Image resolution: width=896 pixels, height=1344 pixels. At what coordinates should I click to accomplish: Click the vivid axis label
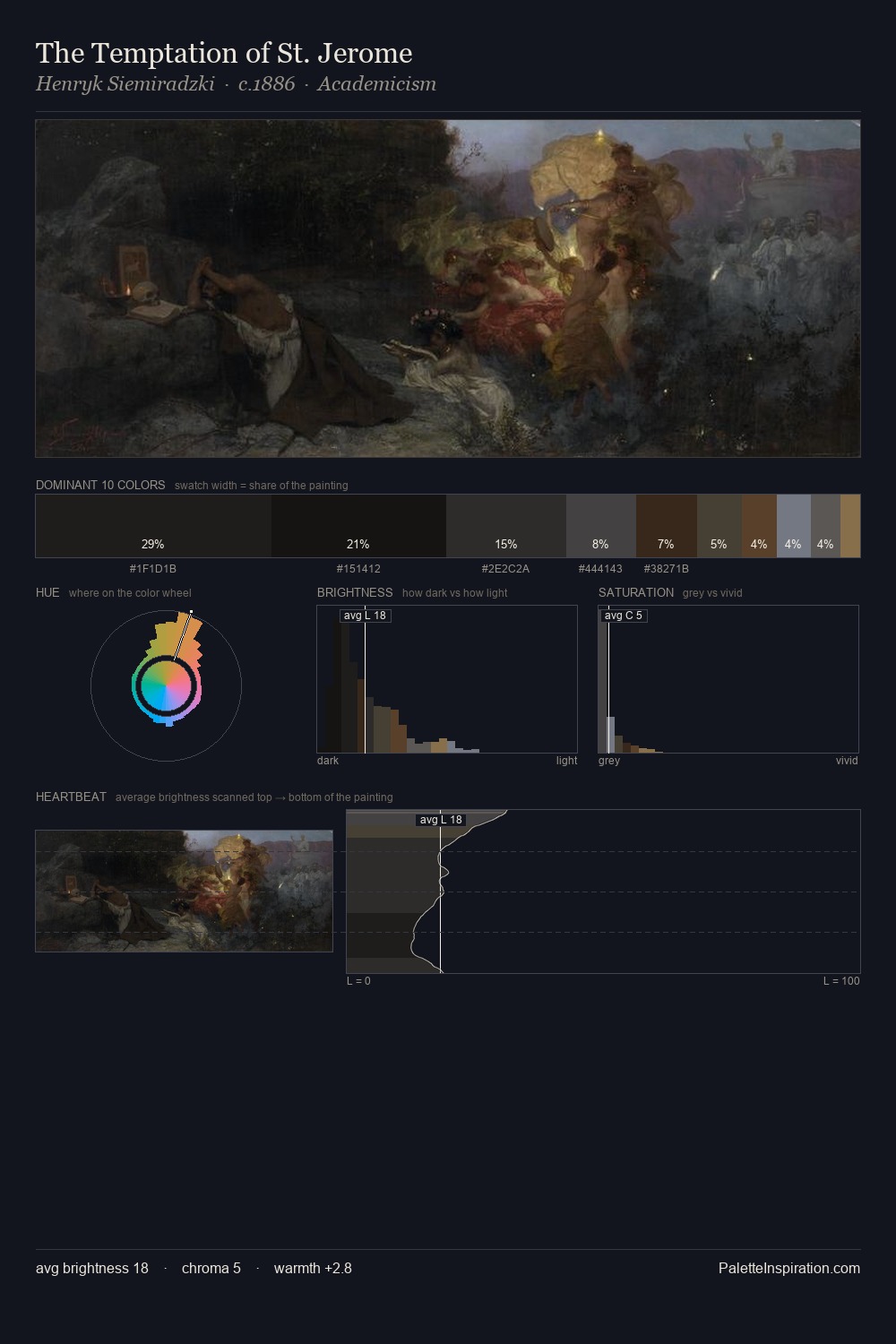pos(847,761)
